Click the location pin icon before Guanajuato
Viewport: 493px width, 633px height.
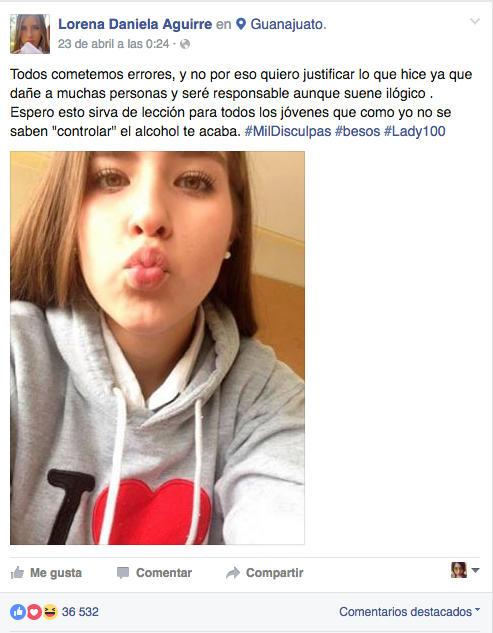click(x=241, y=24)
